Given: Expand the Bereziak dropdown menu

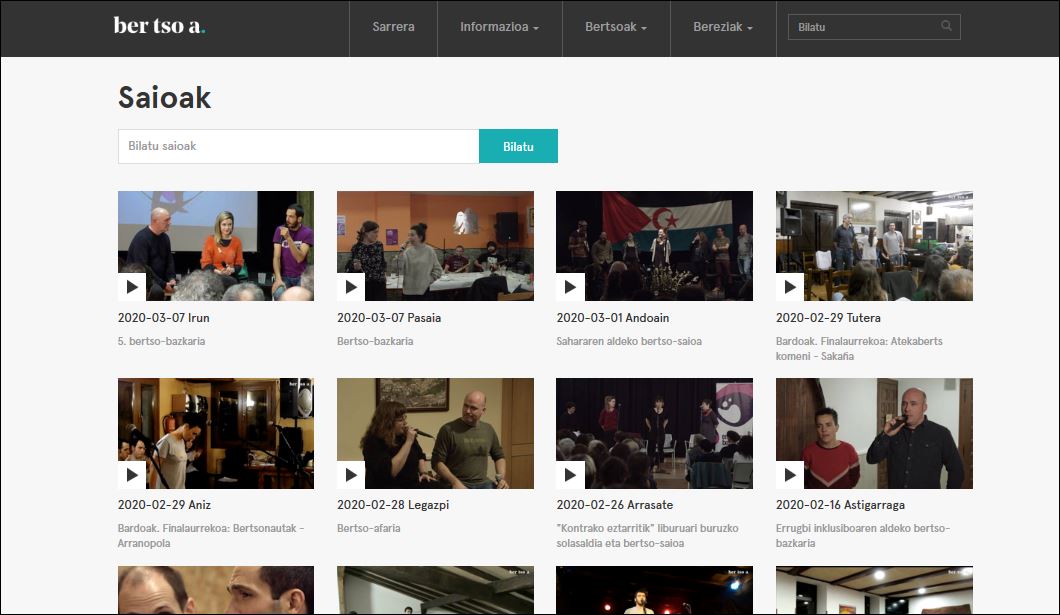Looking at the screenshot, I should point(723,27).
